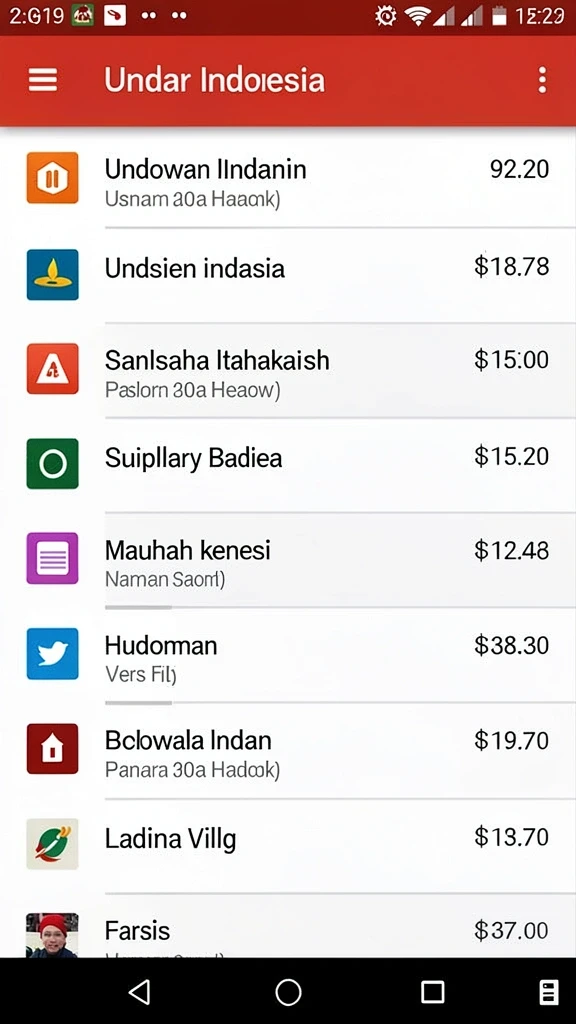Tap the purple list icon for Mauhah kenesi
The image size is (576, 1024).
click(x=52, y=558)
